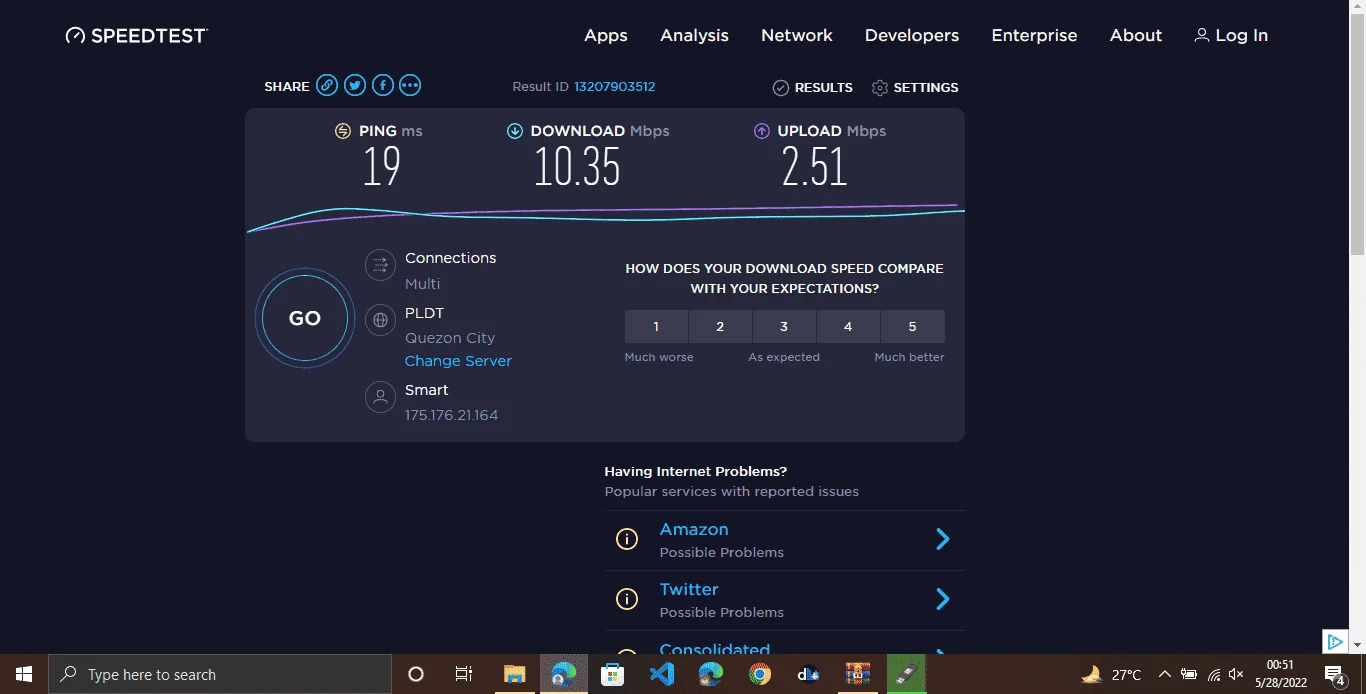Copy the result link via share link icon
The image size is (1366, 694).
tap(327, 86)
